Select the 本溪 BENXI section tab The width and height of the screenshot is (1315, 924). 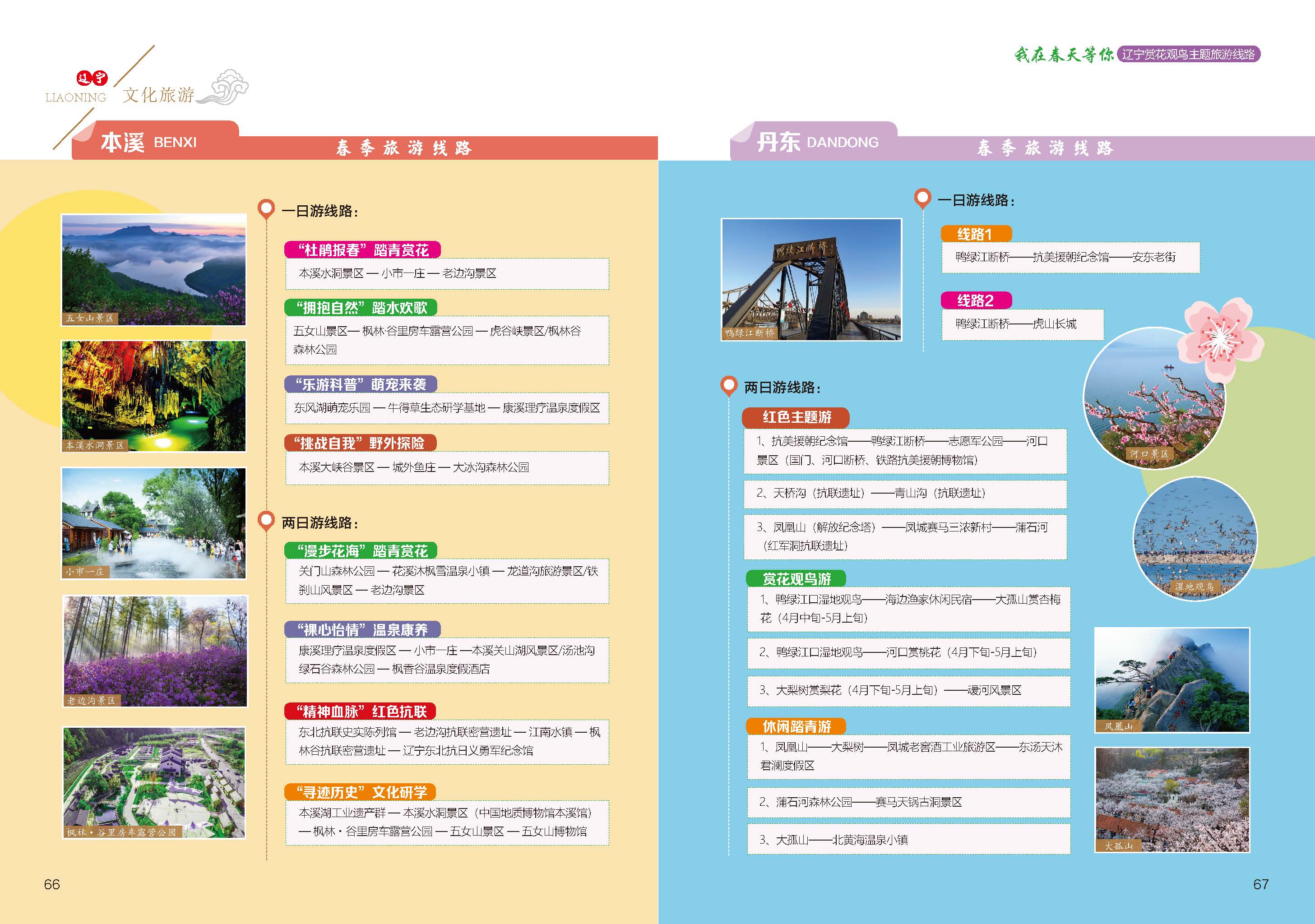155,141
